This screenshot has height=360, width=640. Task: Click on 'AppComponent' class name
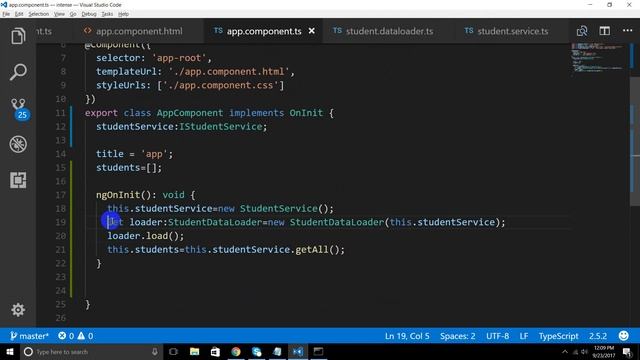point(190,113)
